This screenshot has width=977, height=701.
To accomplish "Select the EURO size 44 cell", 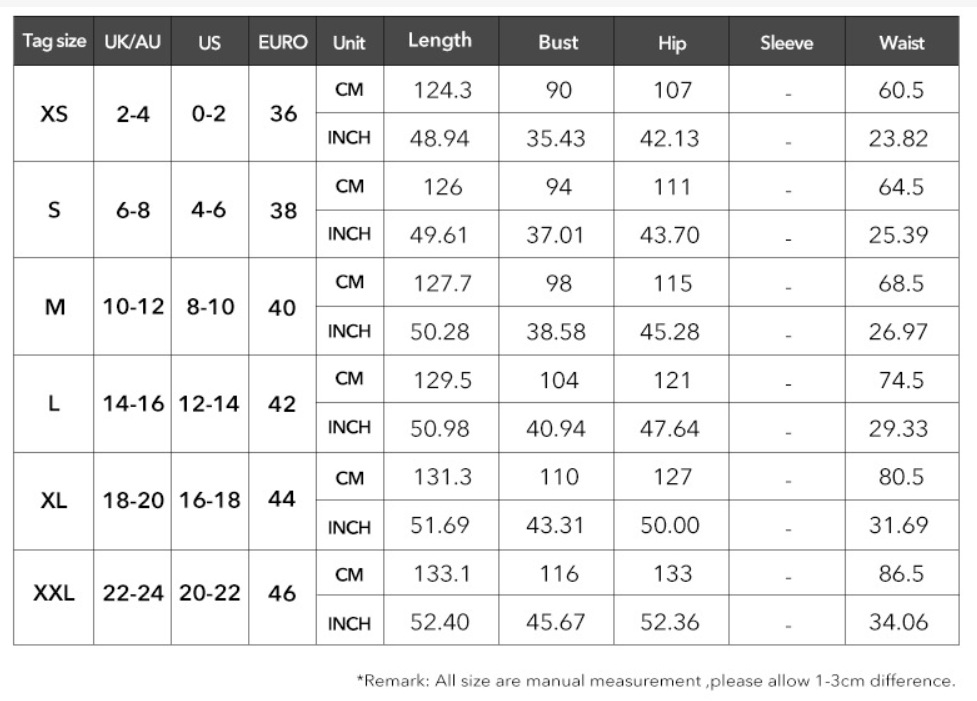I will pos(283,499).
